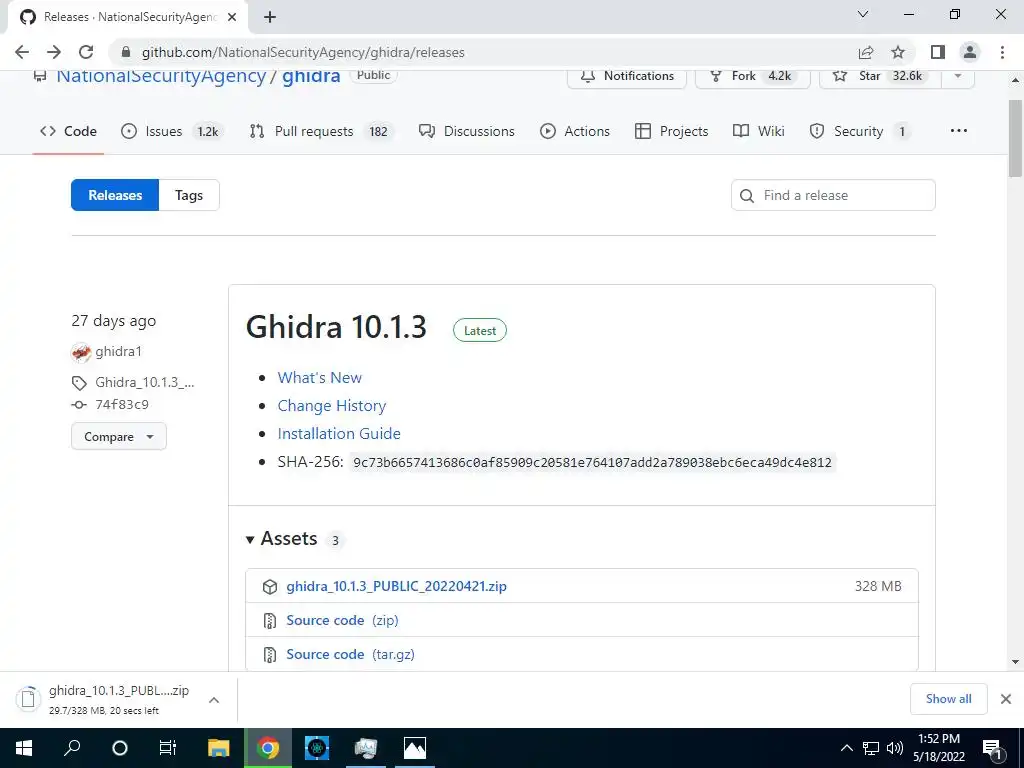The width and height of the screenshot is (1024, 768).
Task: Click the SHA-256 hash value
Action: [592, 462]
